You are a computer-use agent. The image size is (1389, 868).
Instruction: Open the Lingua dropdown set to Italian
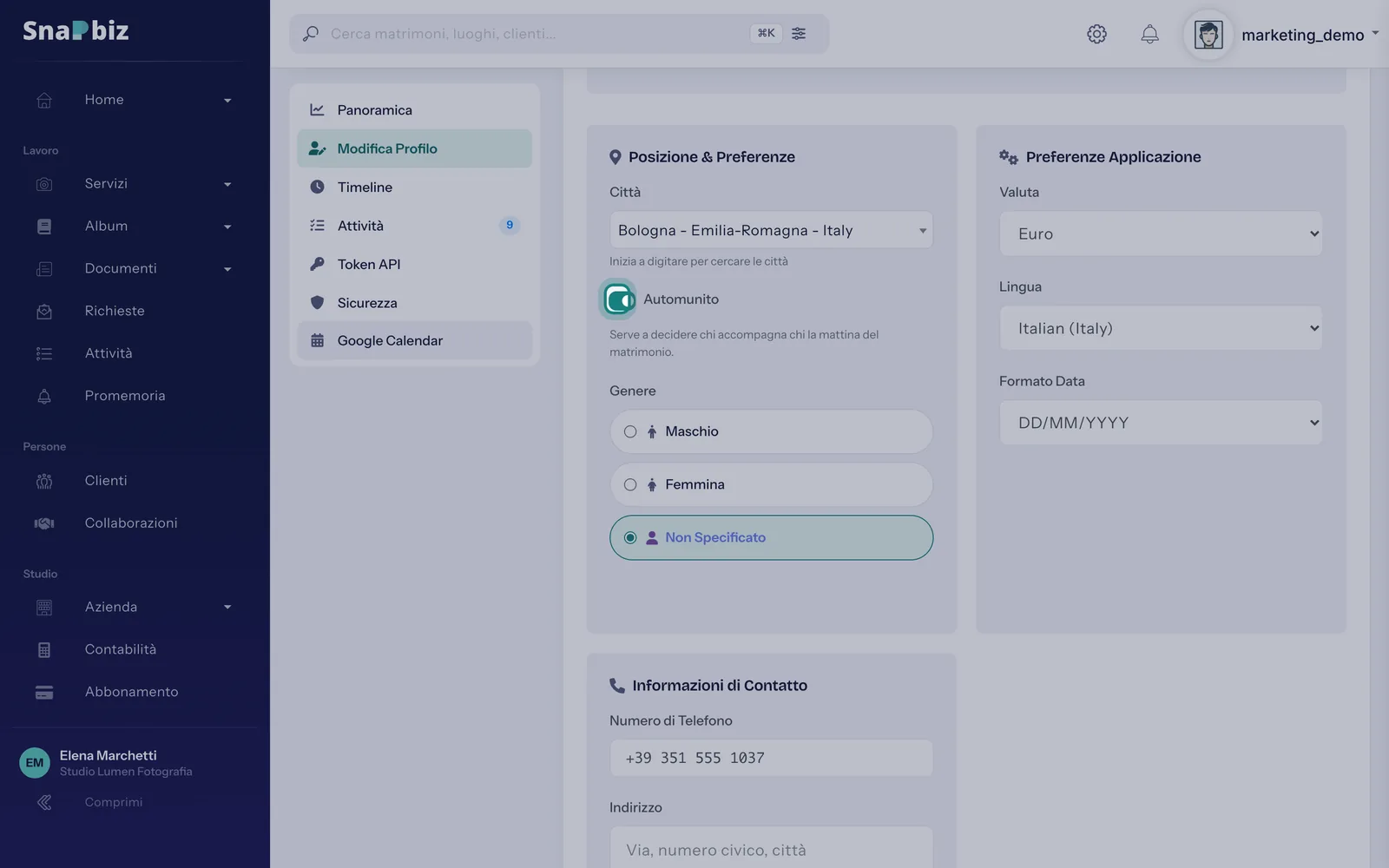1161,328
